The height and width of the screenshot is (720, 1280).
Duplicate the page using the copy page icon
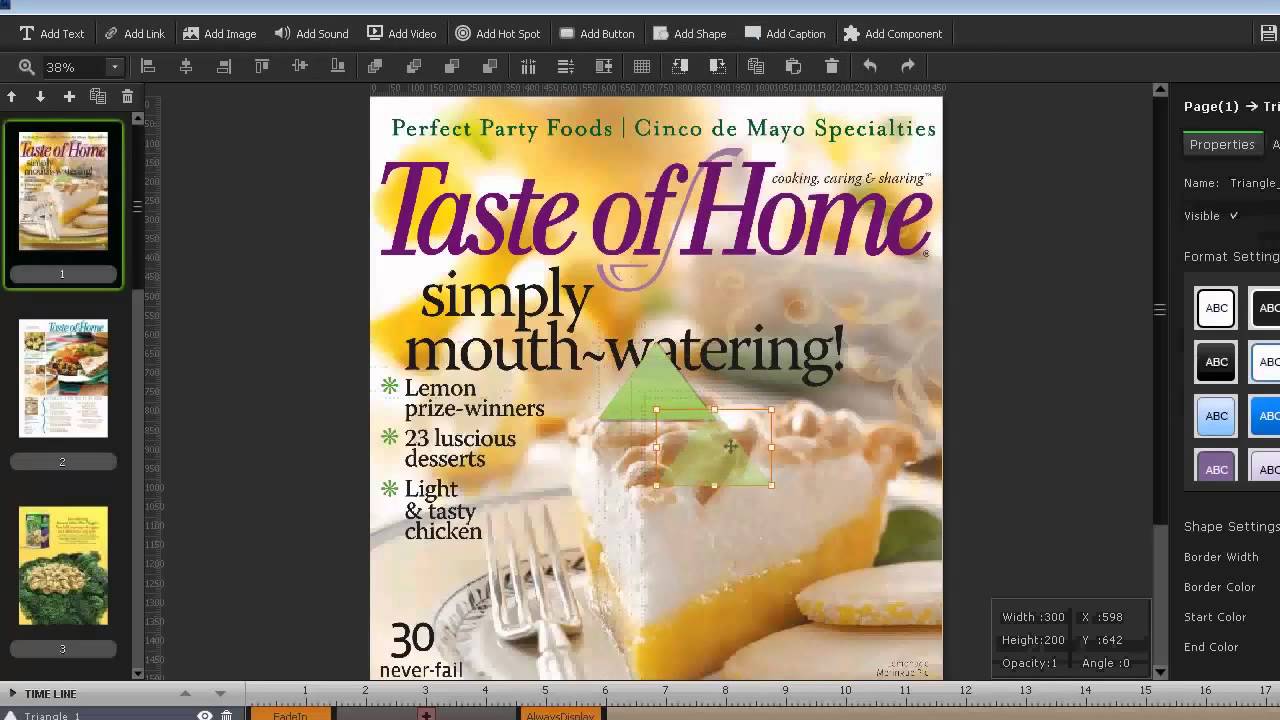click(98, 97)
